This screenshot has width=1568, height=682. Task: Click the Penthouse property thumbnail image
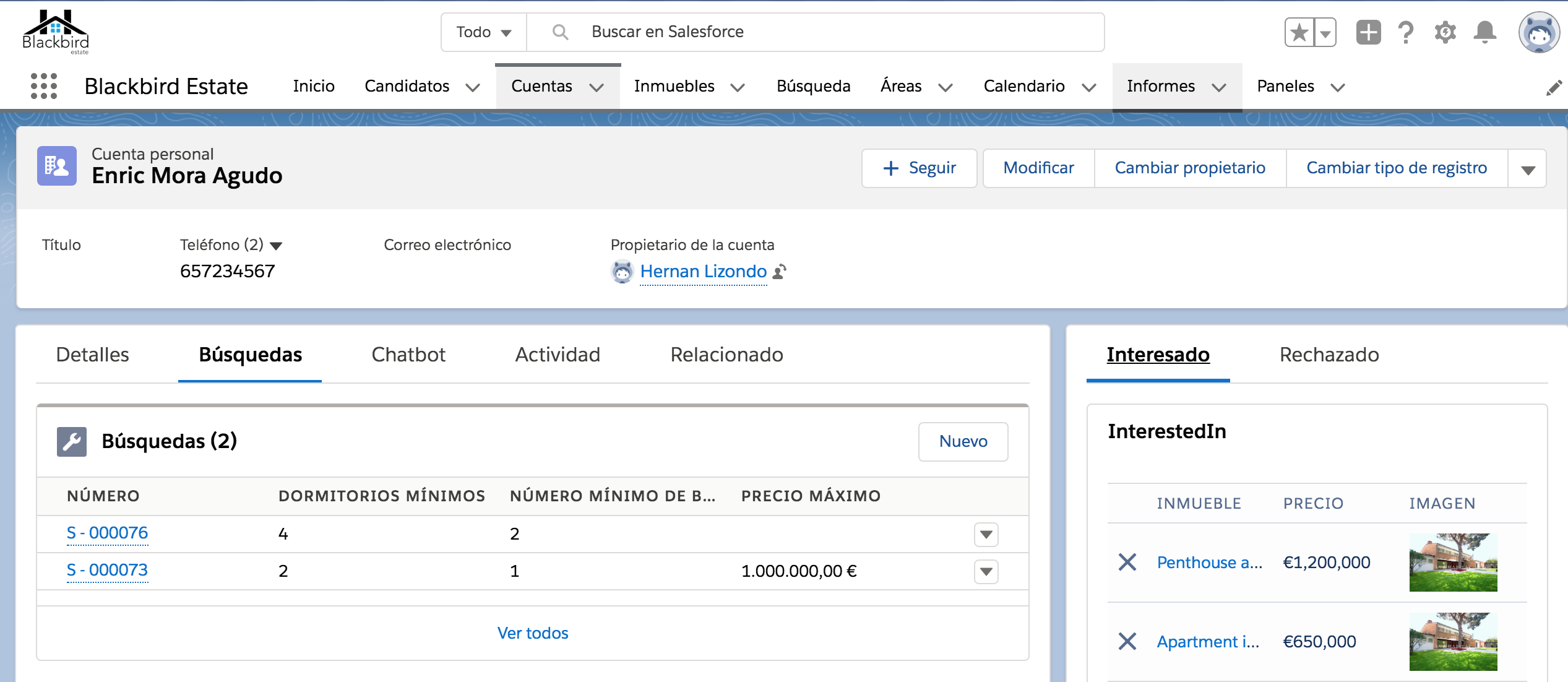coord(1453,562)
